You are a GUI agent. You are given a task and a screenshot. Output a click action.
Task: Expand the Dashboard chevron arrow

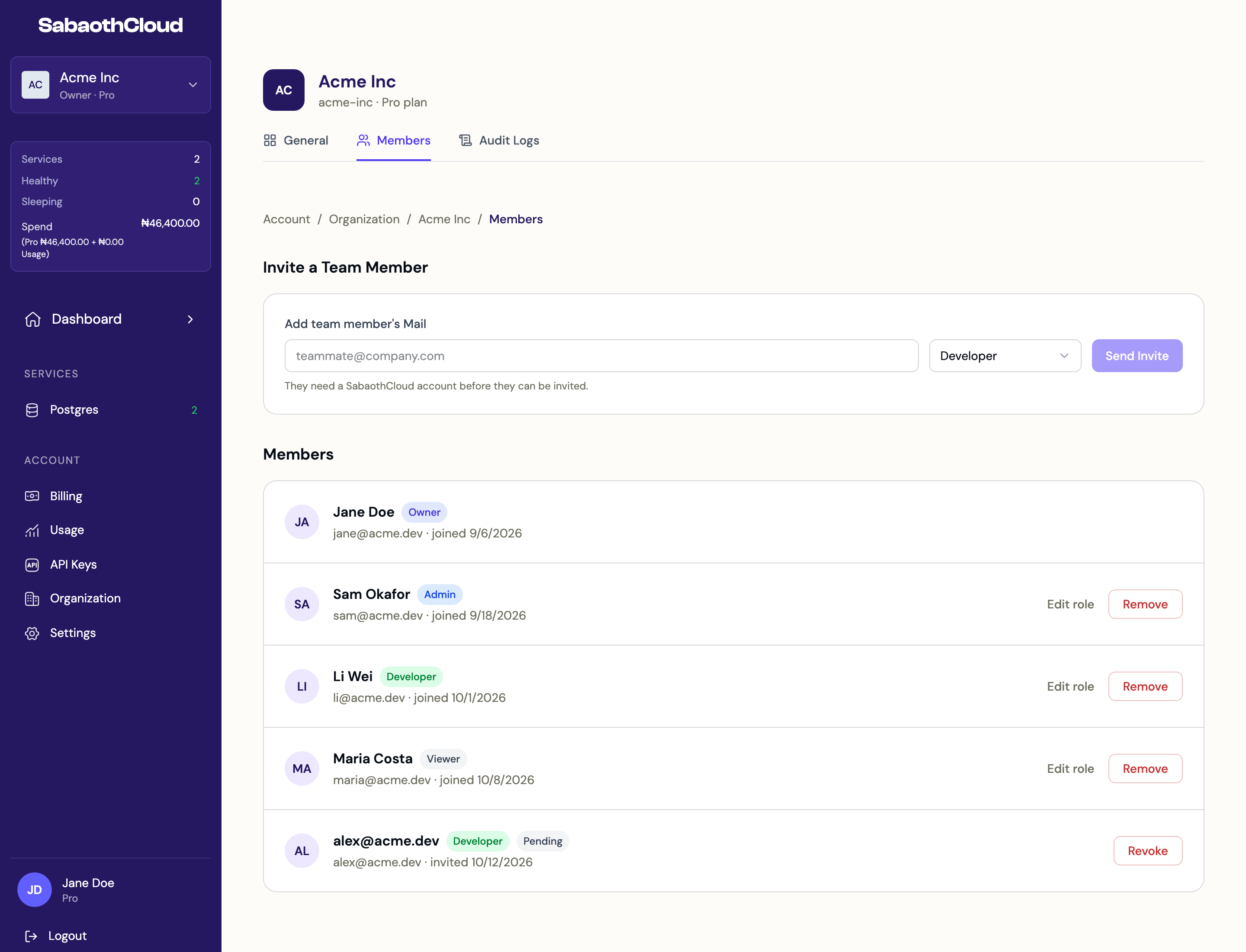(190, 320)
